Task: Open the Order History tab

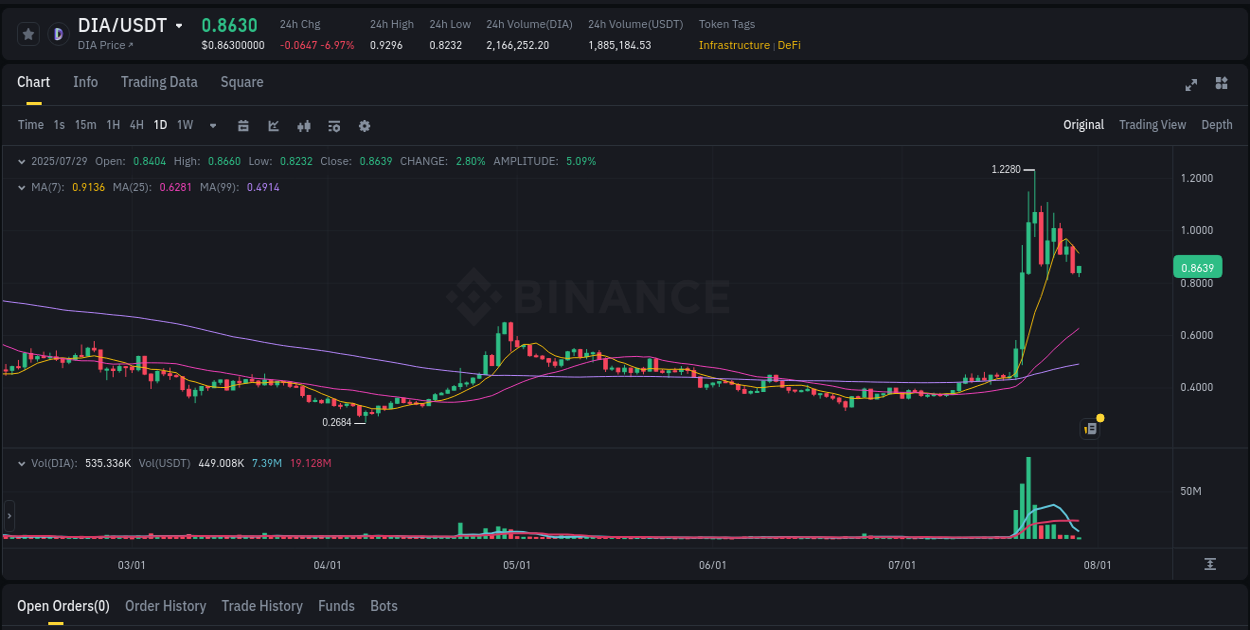Action: [x=165, y=606]
